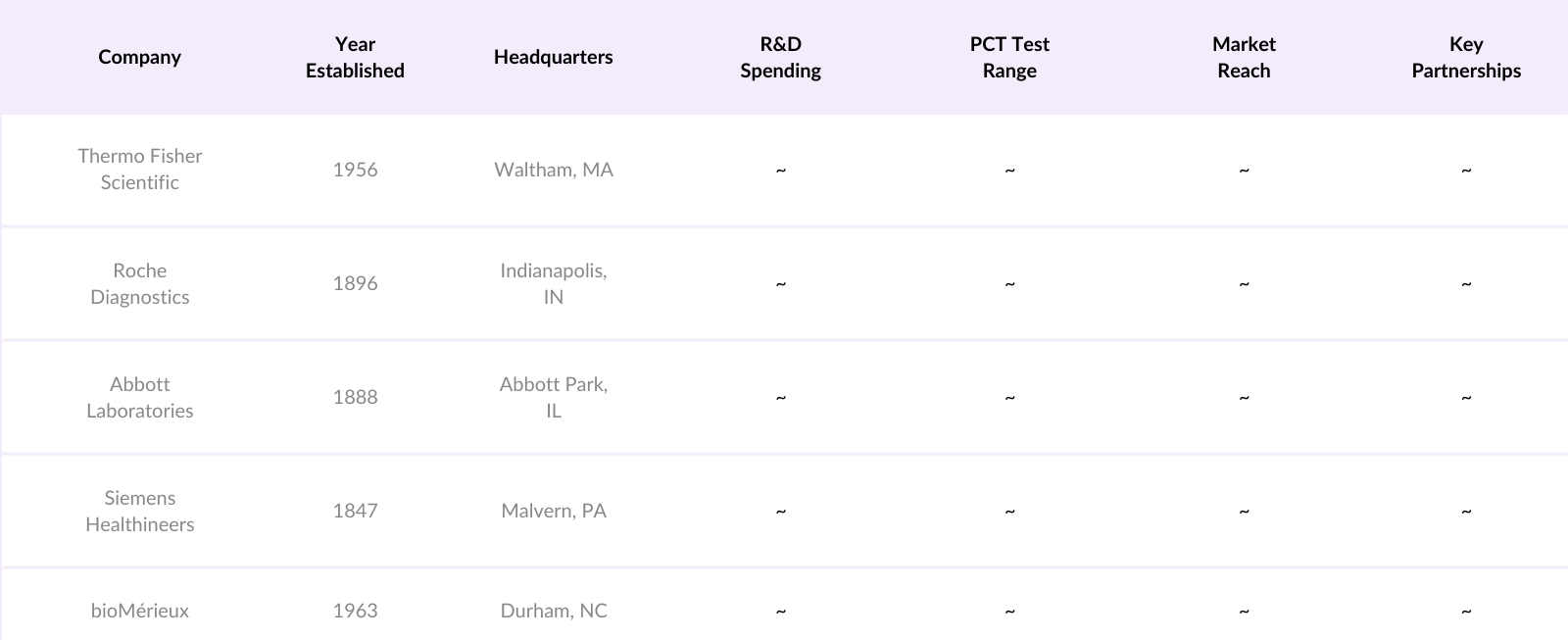Select the Durham, NC headquarters cell

coord(553,611)
